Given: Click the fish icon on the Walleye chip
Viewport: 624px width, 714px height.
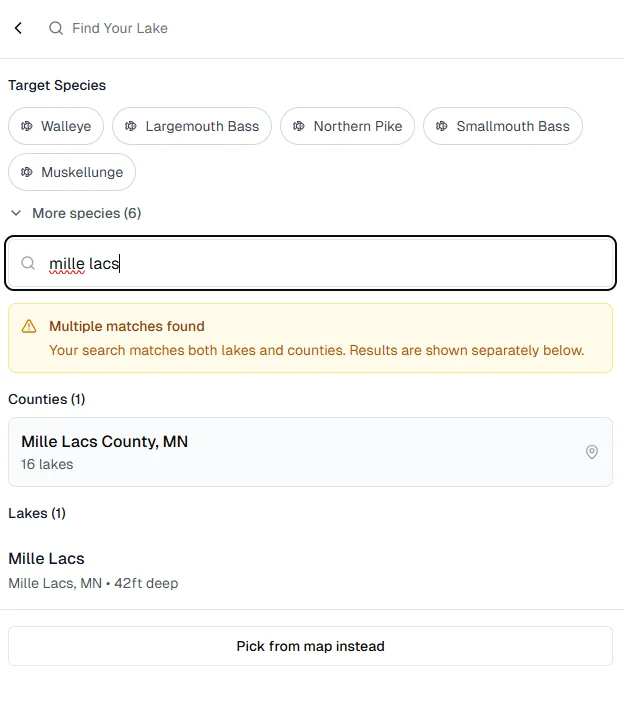Looking at the screenshot, I should coord(27,126).
